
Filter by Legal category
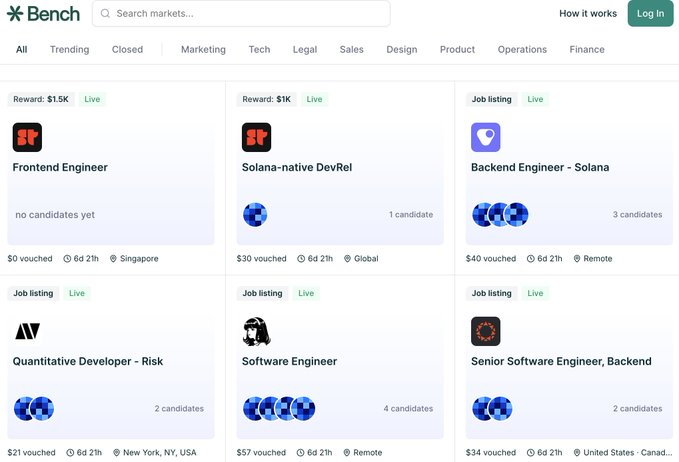click(305, 49)
